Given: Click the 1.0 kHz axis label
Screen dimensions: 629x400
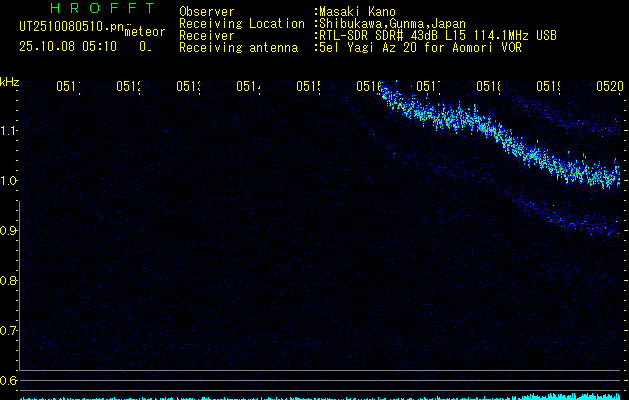Looking at the screenshot, I should click(8, 181).
